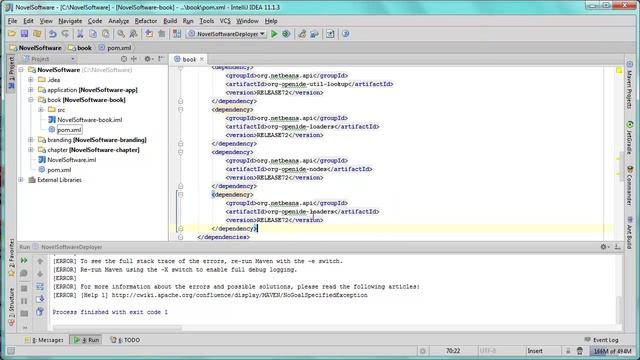Click the Maven help URL in console
This screenshot has height=360, width=640.
pos(239,295)
